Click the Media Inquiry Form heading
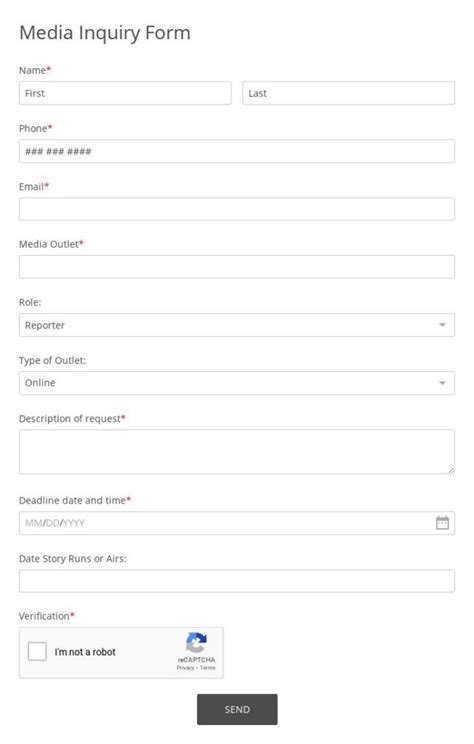474x744 pixels. coord(104,33)
